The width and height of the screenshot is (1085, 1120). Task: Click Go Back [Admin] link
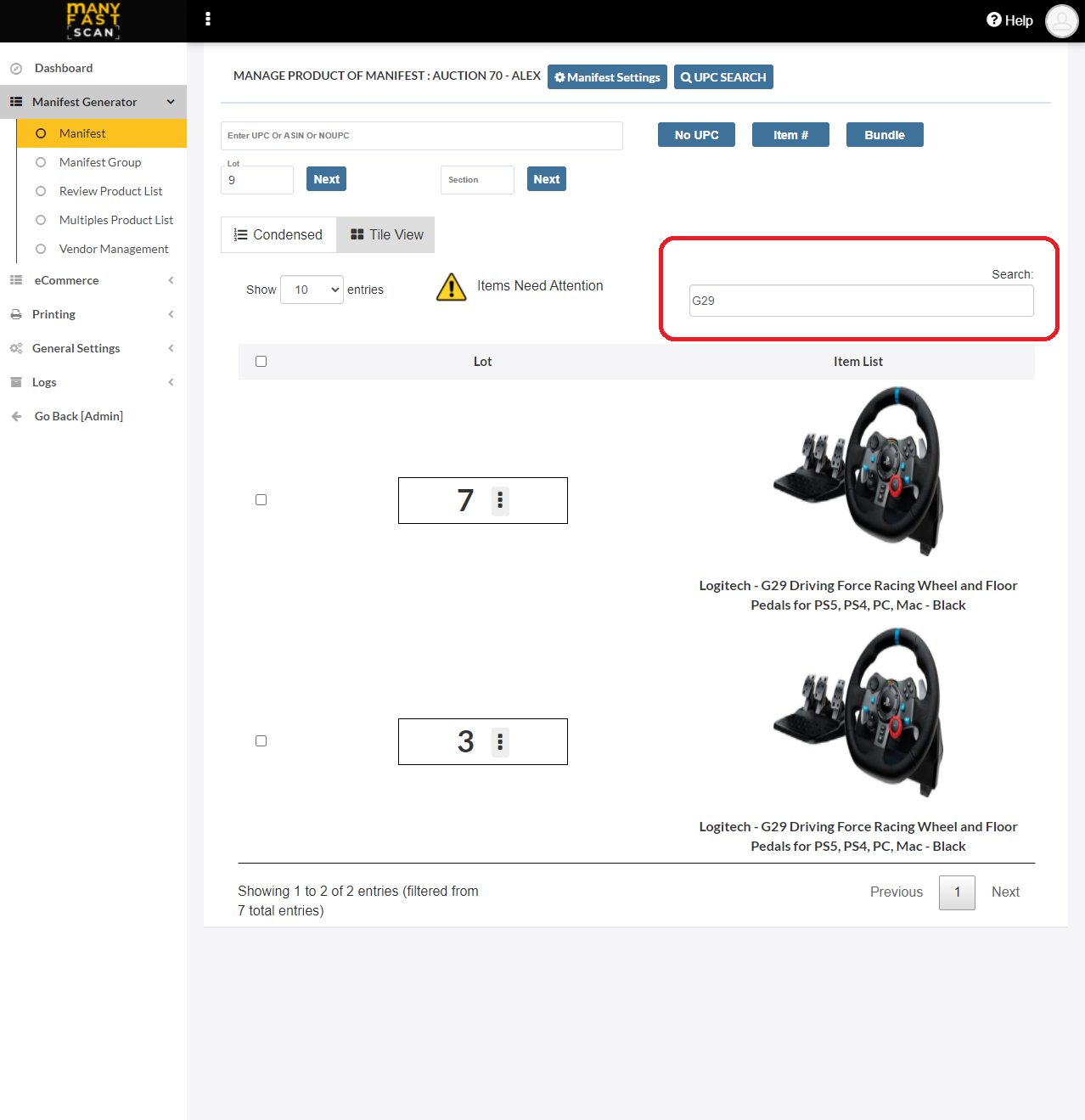(x=79, y=416)
